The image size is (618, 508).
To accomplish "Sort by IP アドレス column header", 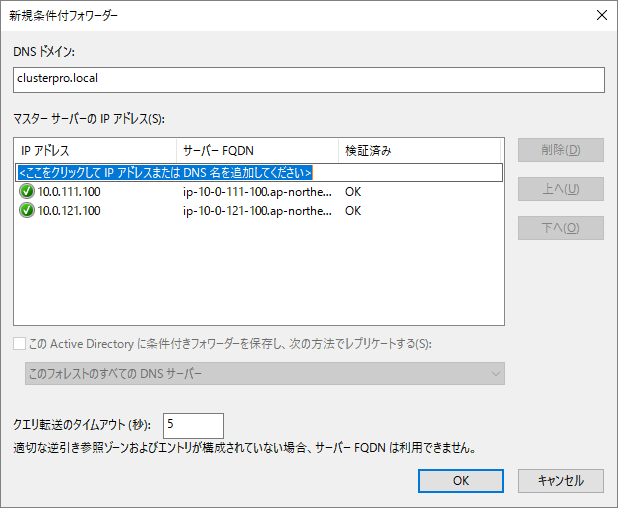I will (x=96, y=151).
